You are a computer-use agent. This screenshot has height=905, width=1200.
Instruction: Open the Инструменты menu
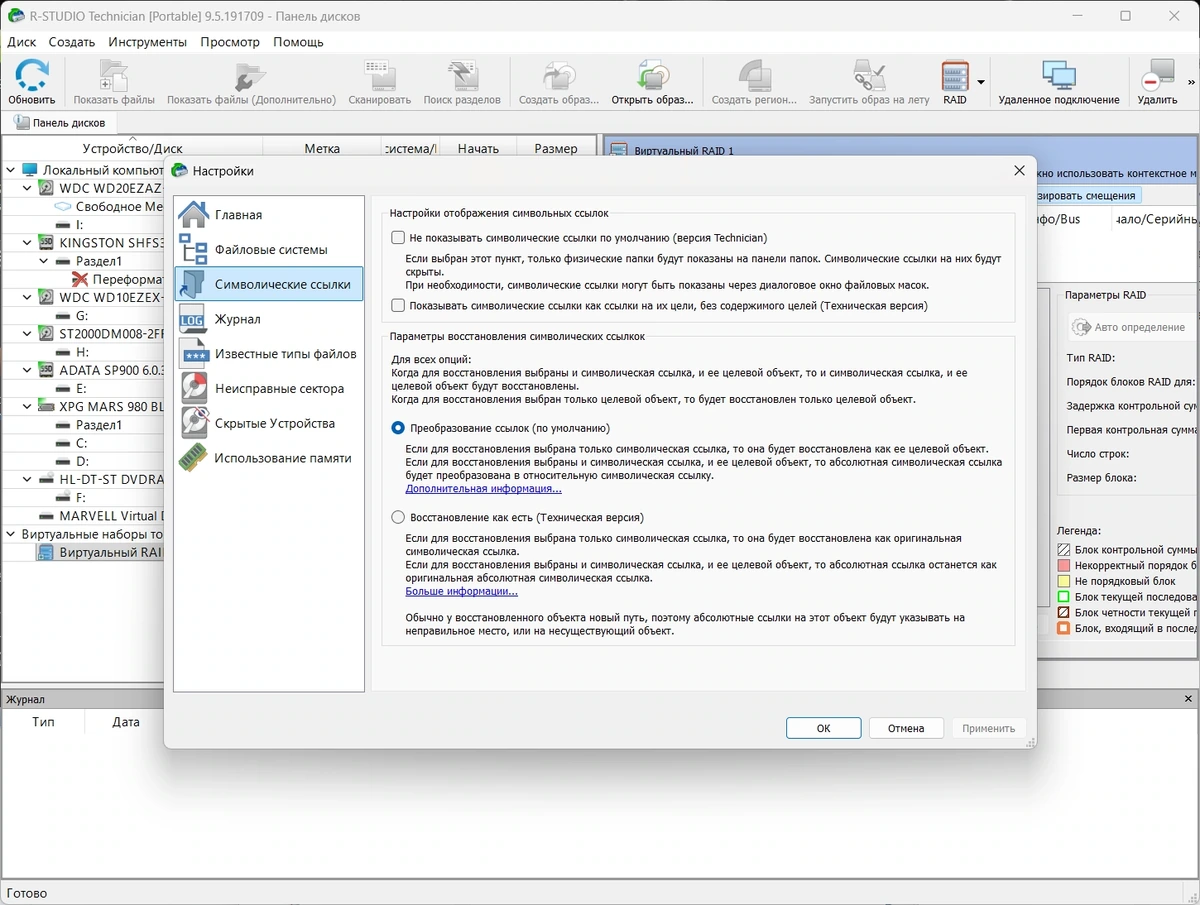147,42
